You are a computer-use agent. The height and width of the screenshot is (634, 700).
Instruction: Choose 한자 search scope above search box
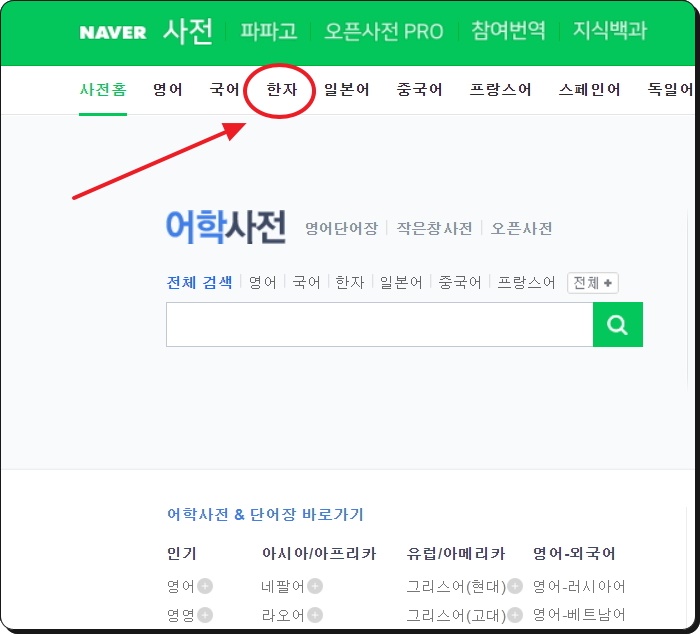coord(350,283)
